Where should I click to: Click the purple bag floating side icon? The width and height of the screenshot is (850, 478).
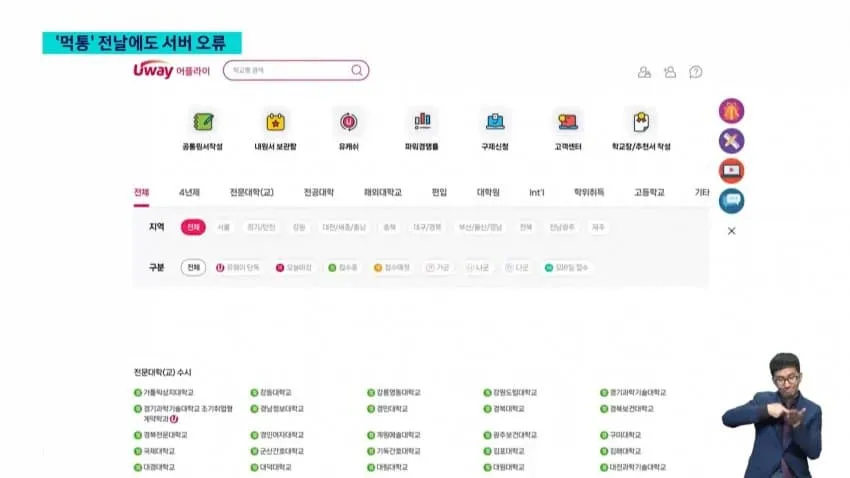(731, 111)
